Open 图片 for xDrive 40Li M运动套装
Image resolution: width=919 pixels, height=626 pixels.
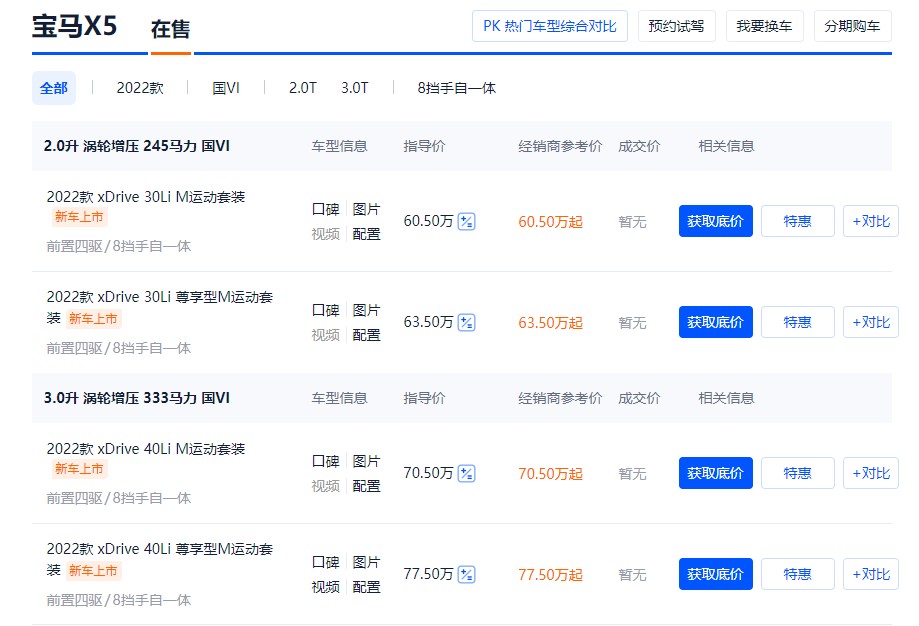pyautogui.click(x=366, y=461)
